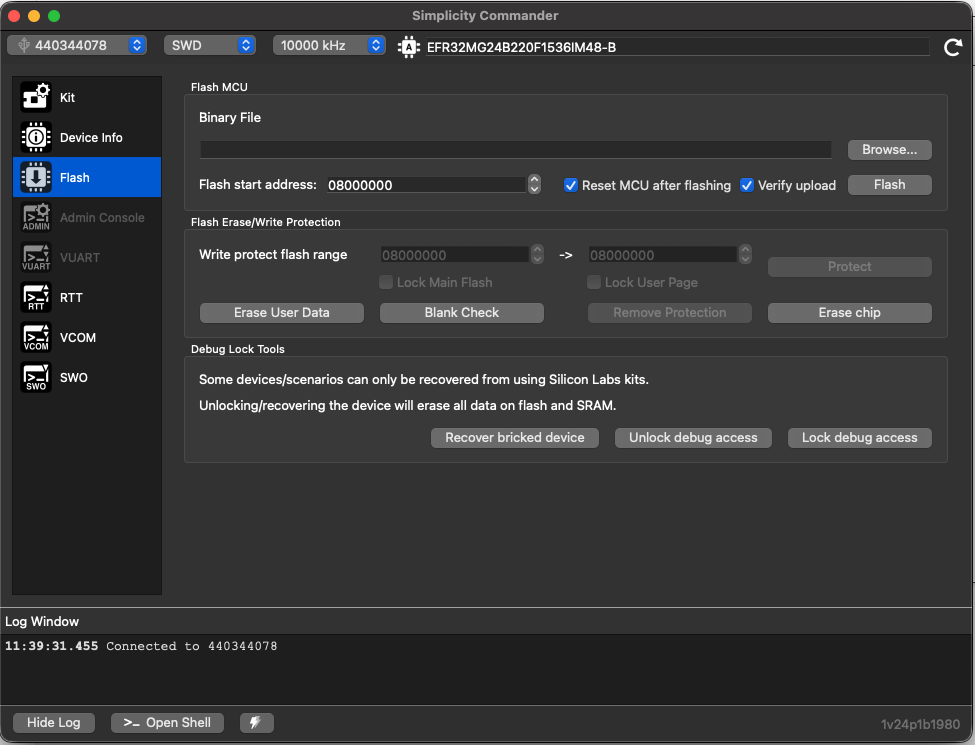Open VCOM using its console icon
The height and width of the screenshot is (745, 975).
(x=36, y=337)
